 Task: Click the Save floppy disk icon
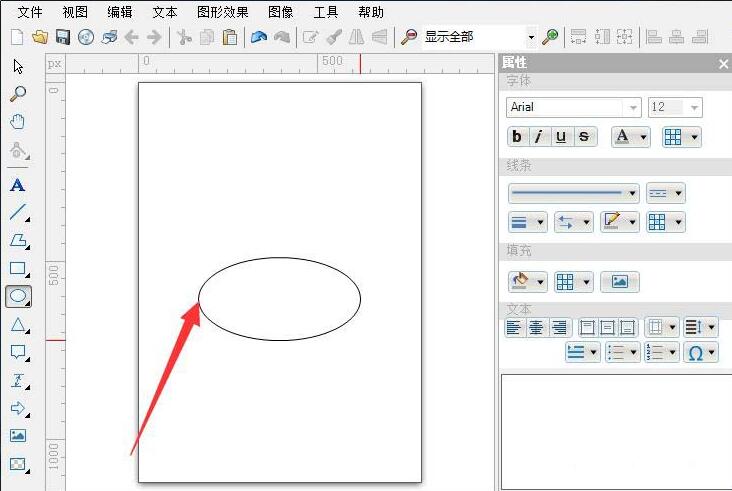click(x=62, y=37)
